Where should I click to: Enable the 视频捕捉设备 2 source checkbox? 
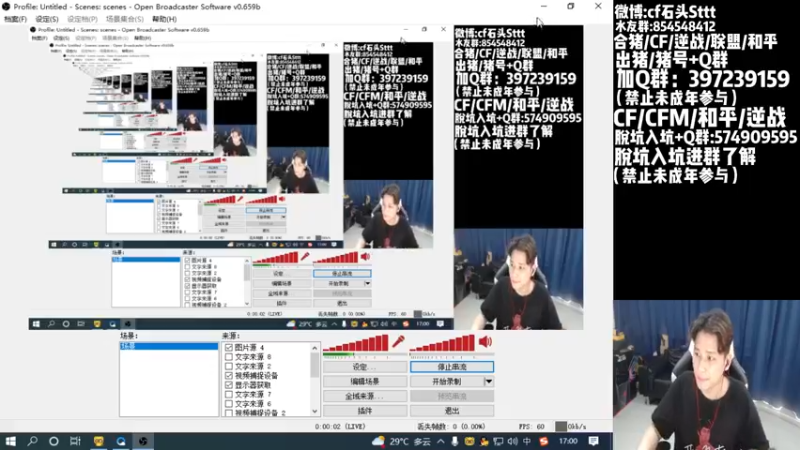point(229,412)
